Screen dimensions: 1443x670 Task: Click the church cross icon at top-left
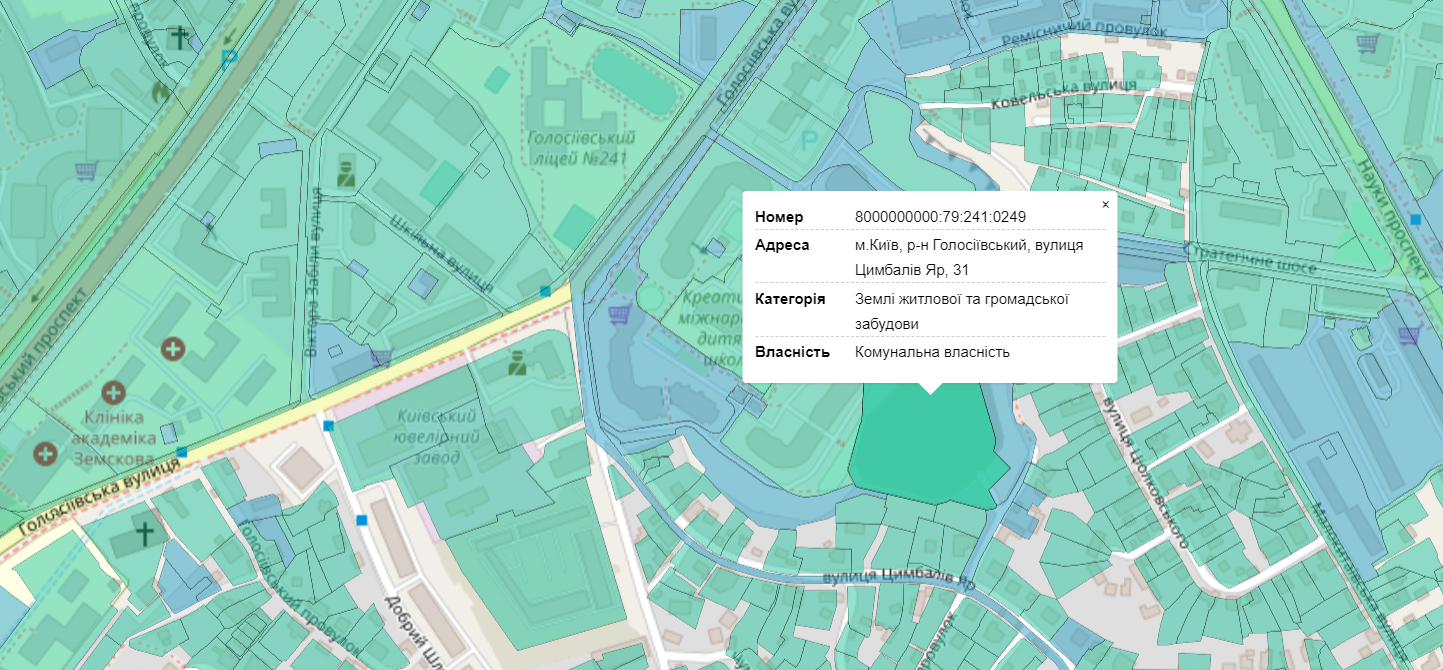179,38
